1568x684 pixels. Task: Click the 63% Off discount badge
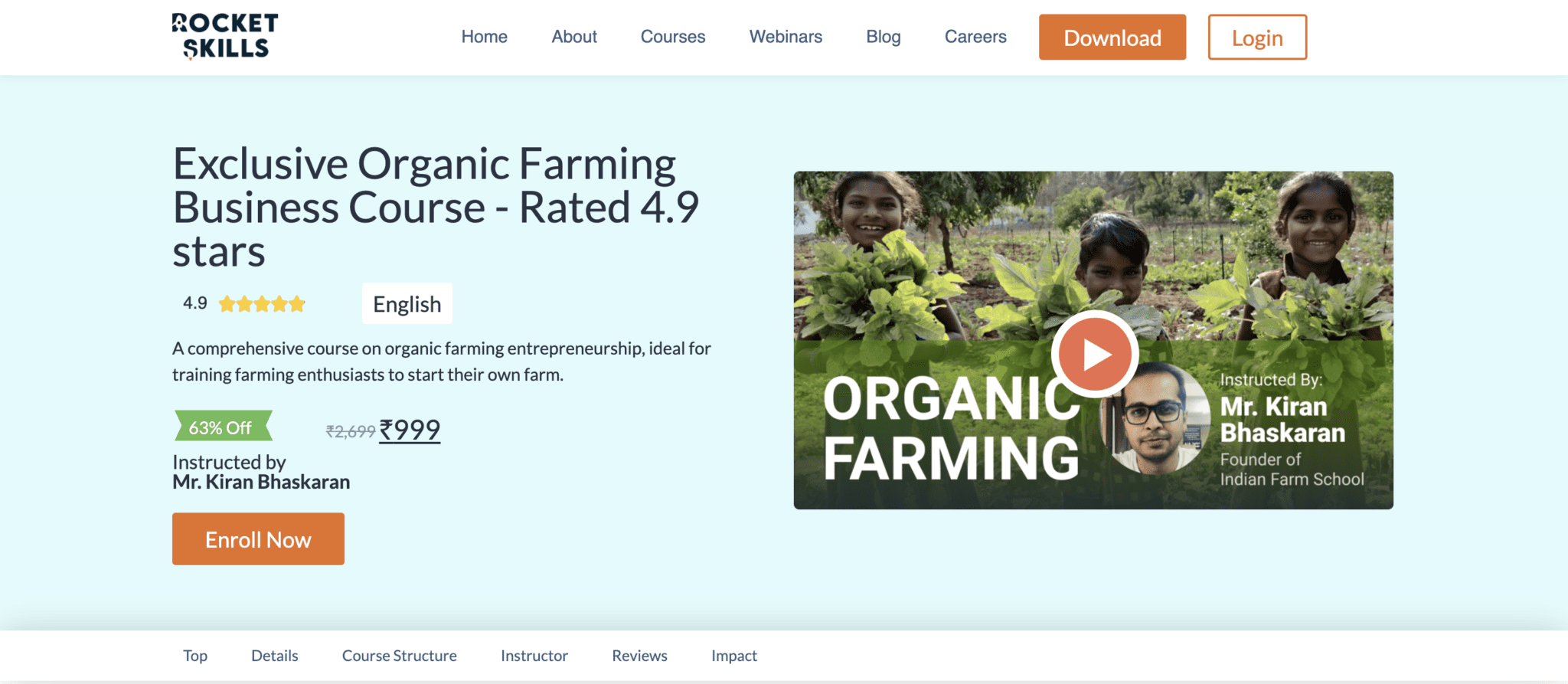coord(223,427)
